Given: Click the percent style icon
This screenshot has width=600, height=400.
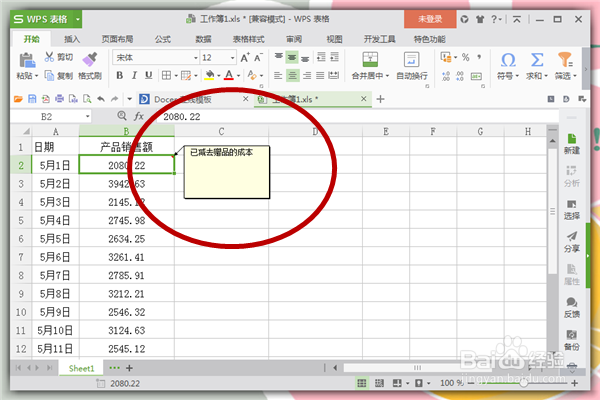Looking at the screenshot, I should [x=465, y=57].
